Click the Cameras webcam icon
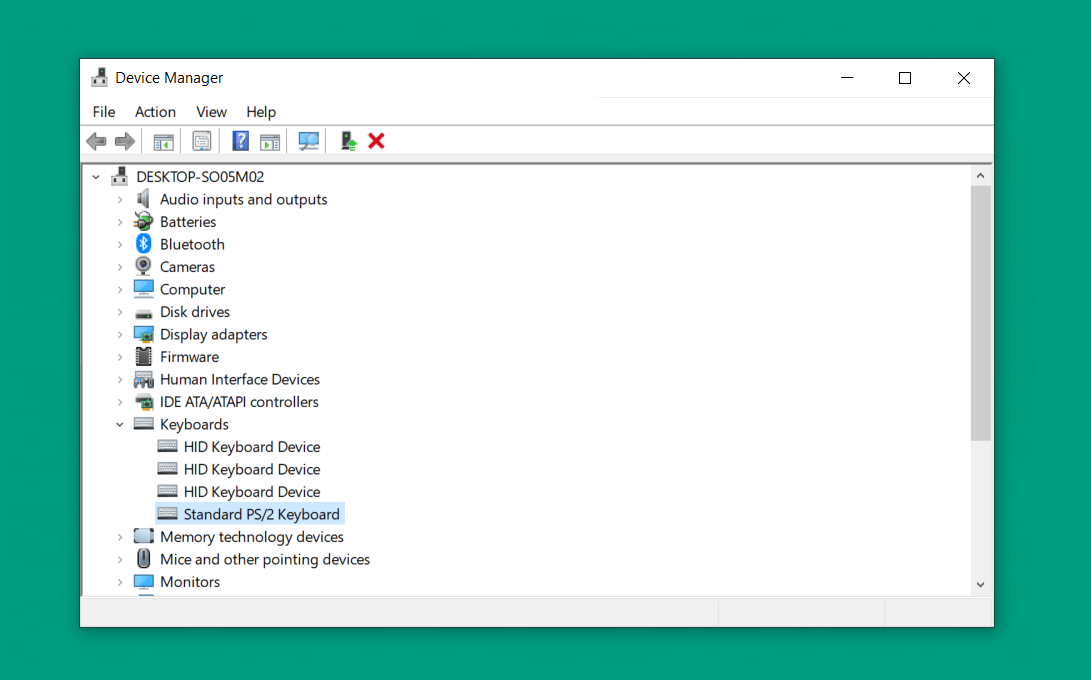This screenshot has height=680, width=1091. pos(143,266)
